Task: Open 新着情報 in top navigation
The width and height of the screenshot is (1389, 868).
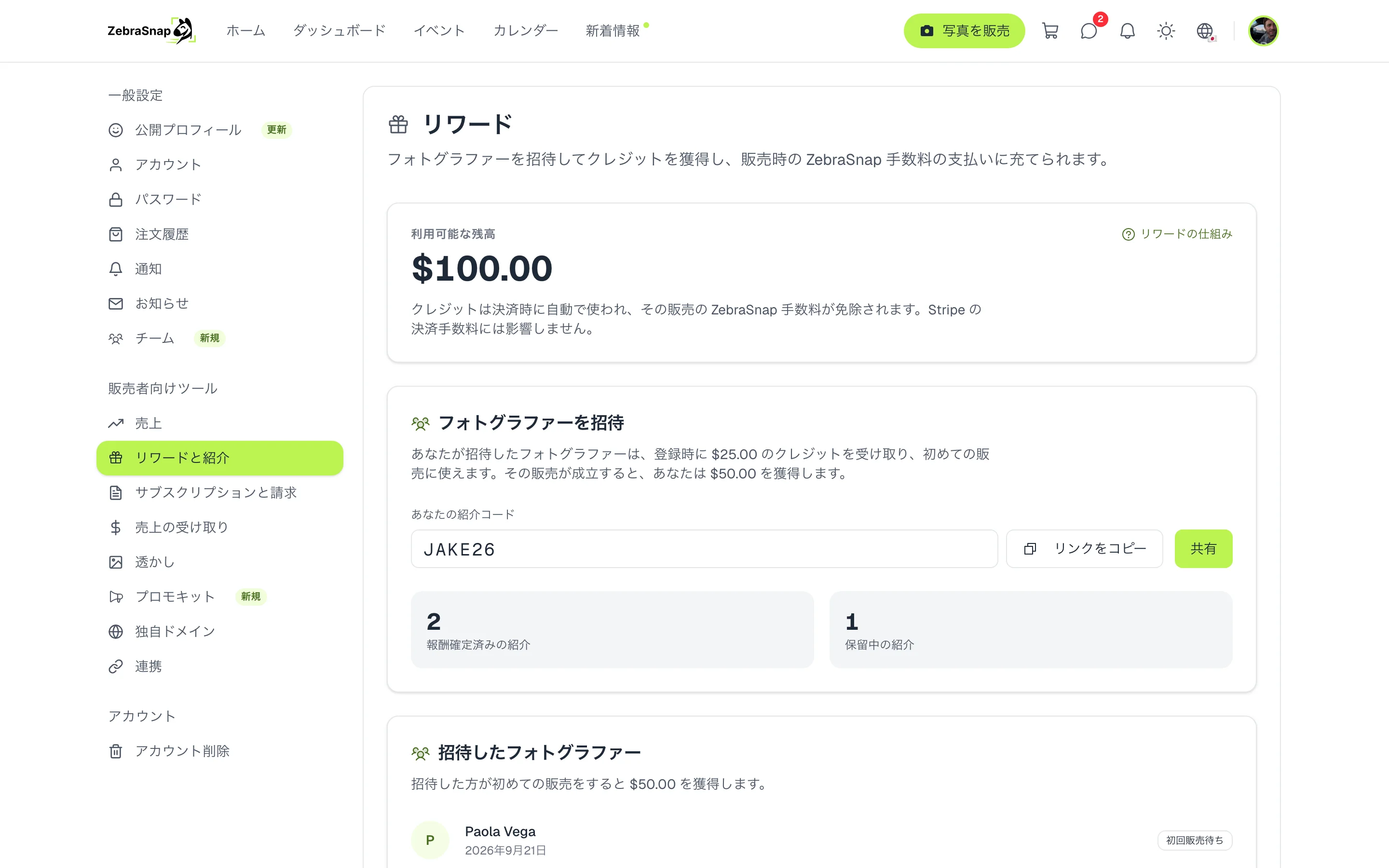Action: coord(613,31)
